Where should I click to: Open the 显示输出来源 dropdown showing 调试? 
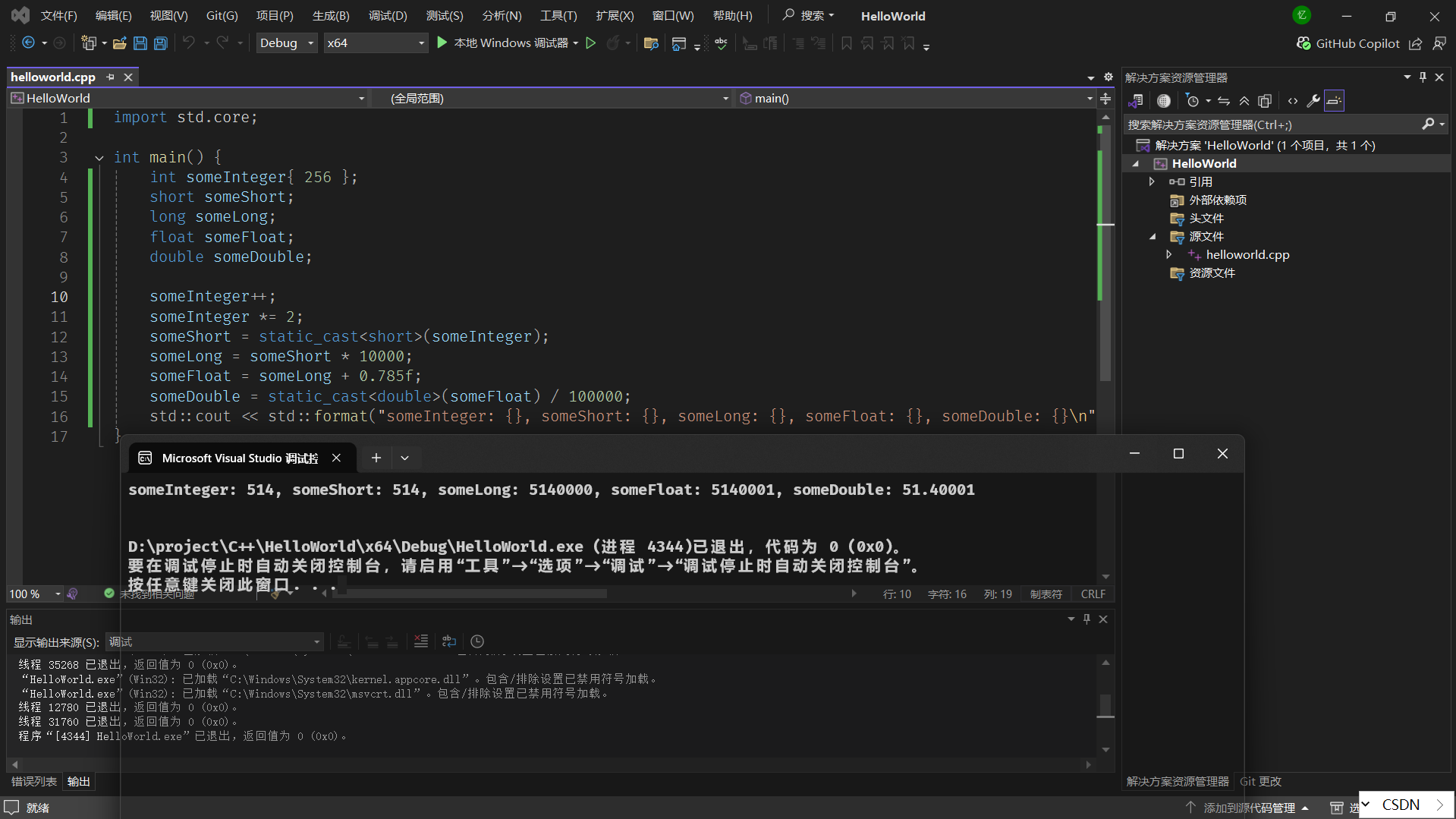215,641
